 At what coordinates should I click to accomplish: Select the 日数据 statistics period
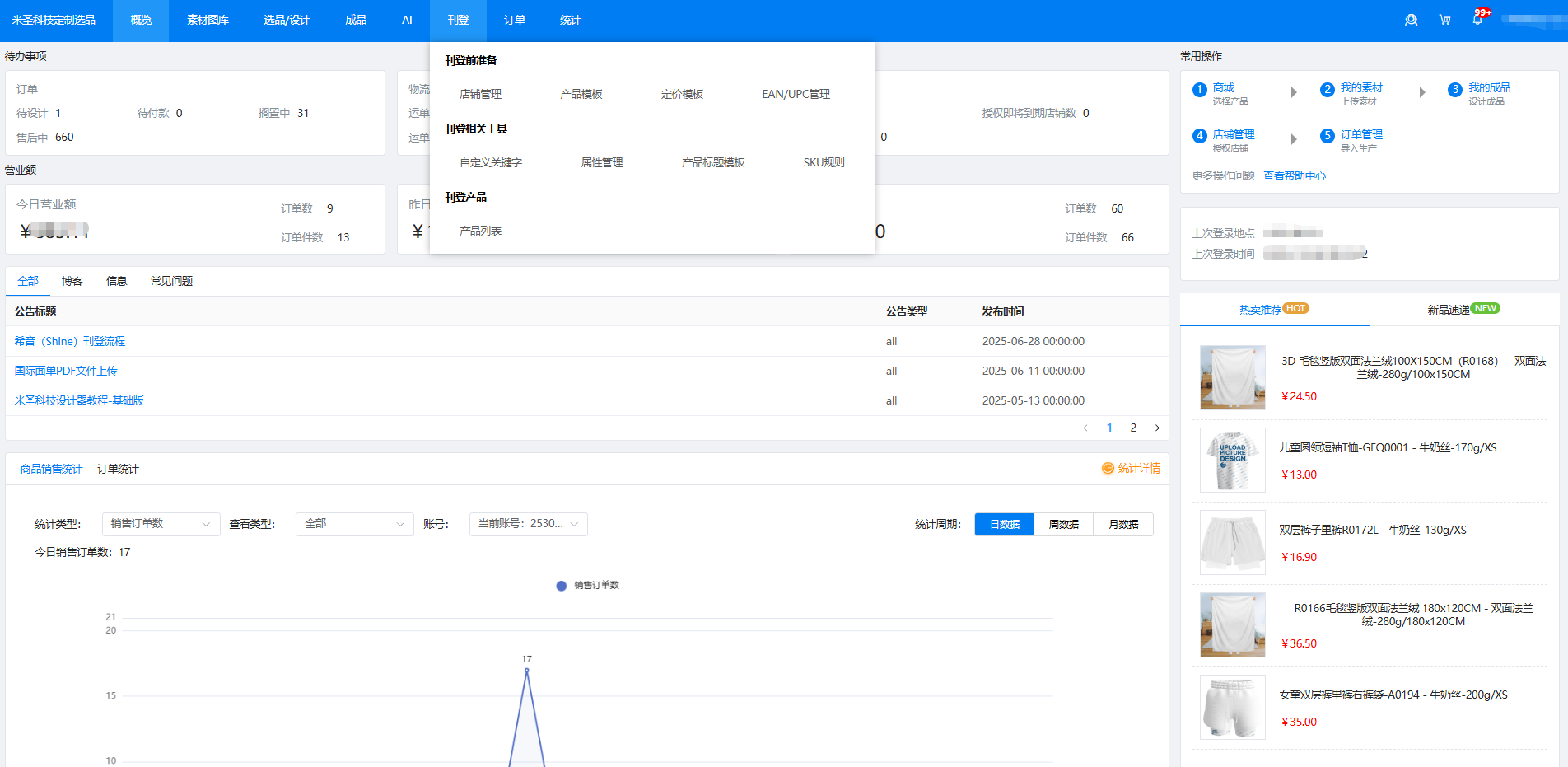point(1004,525)
